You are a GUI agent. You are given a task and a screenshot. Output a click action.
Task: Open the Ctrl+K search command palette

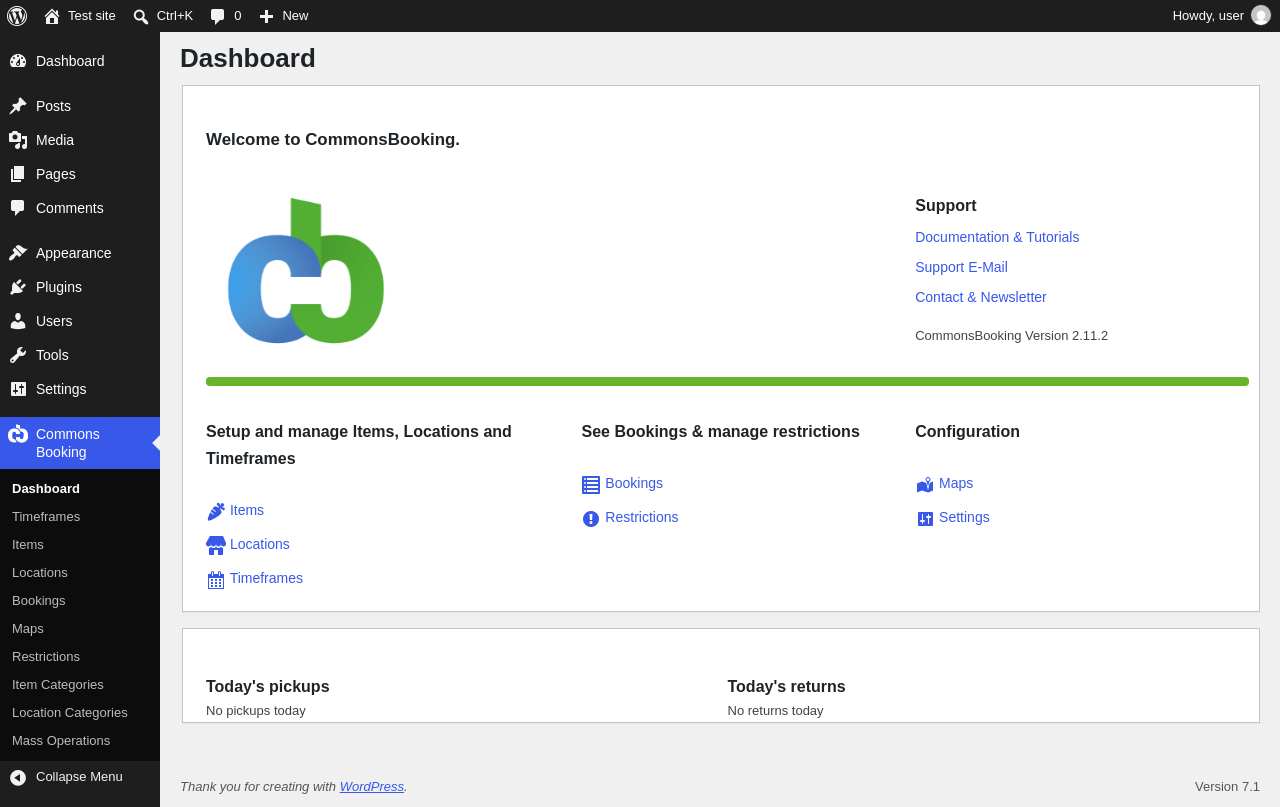click(163, 16)
